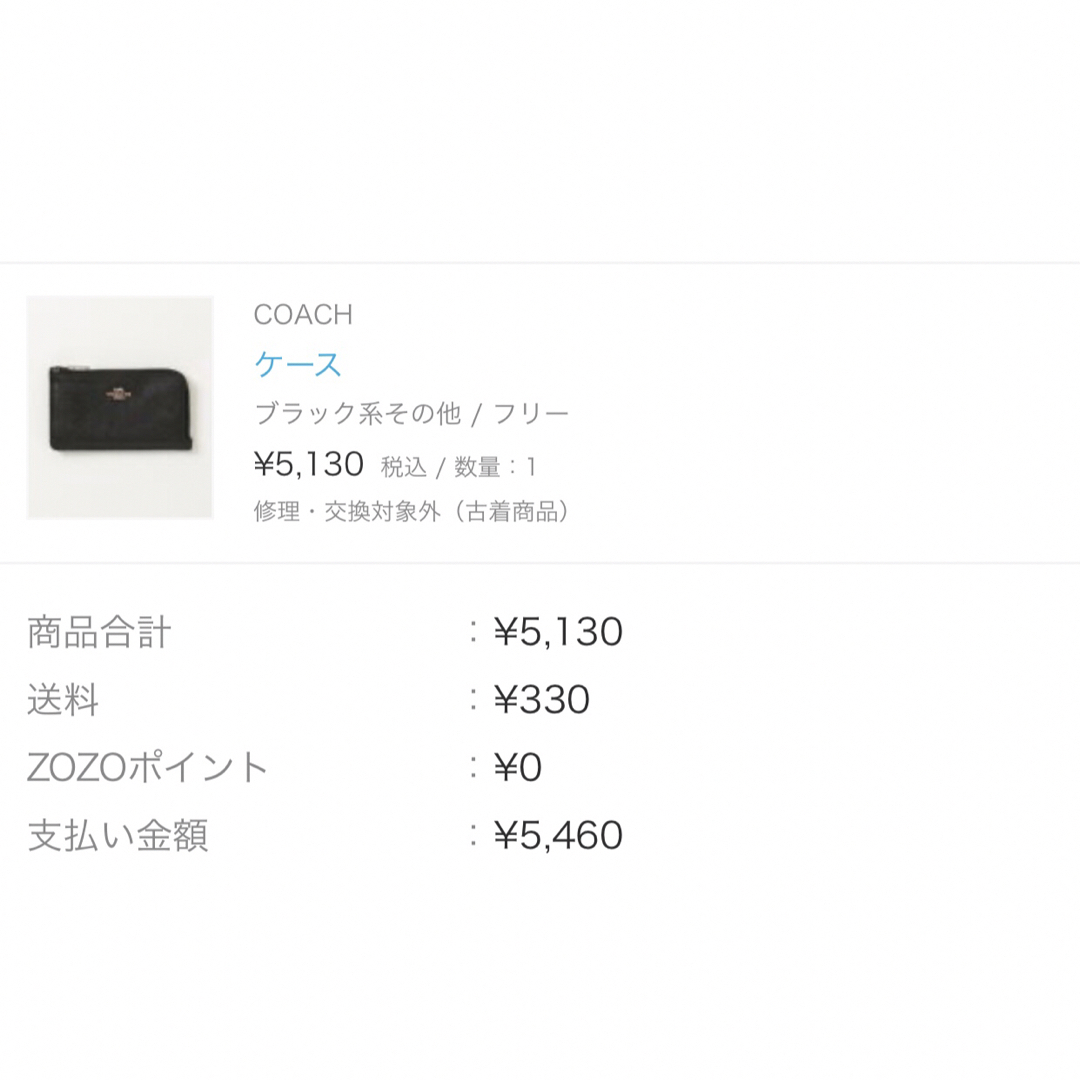Screen dimensions: 1080x1080
Task: Click the ¥5,130 item price beside 税込
Action: coord(309,464)
